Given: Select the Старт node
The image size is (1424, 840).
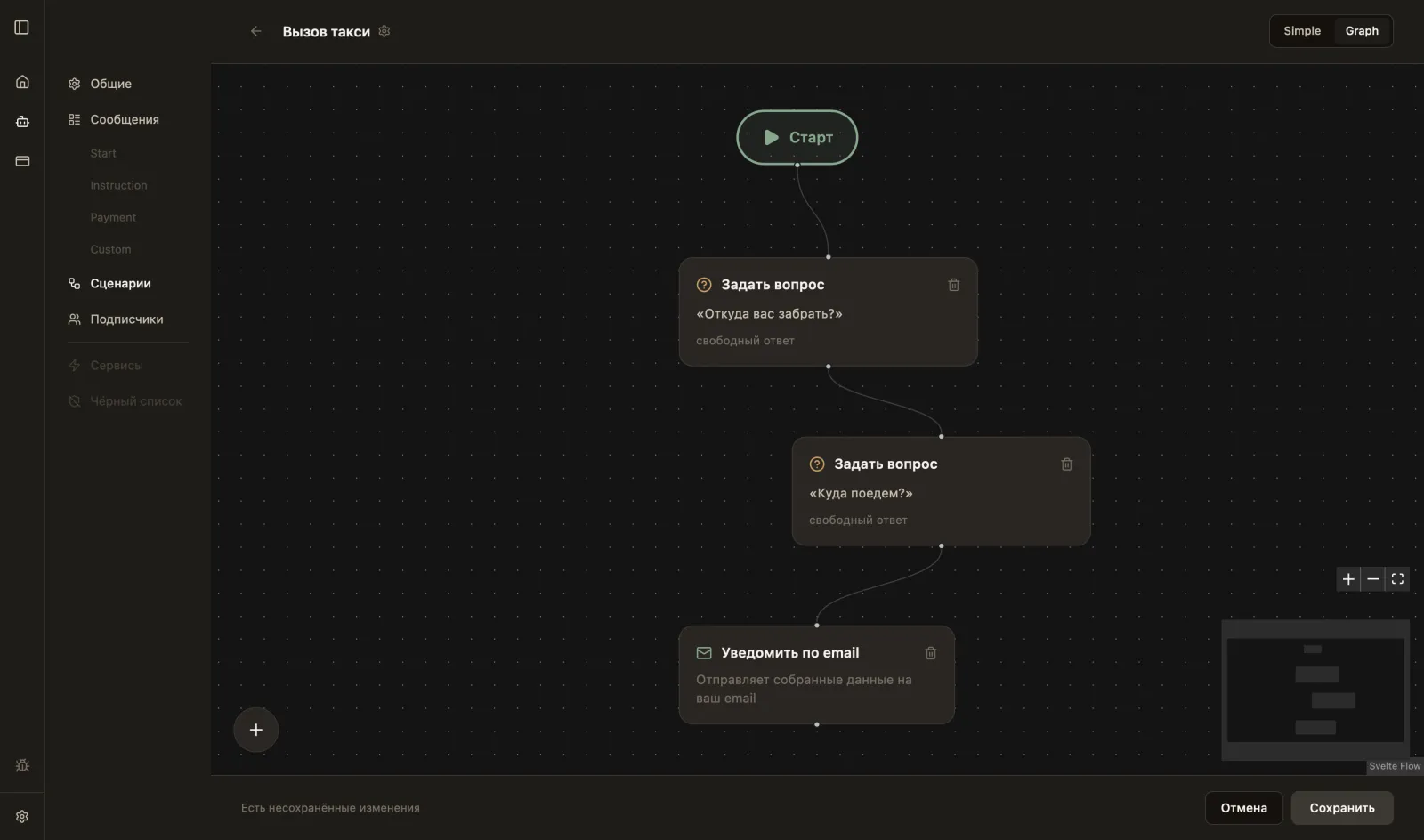Looking at the screenshot, I should coord(797,137).
